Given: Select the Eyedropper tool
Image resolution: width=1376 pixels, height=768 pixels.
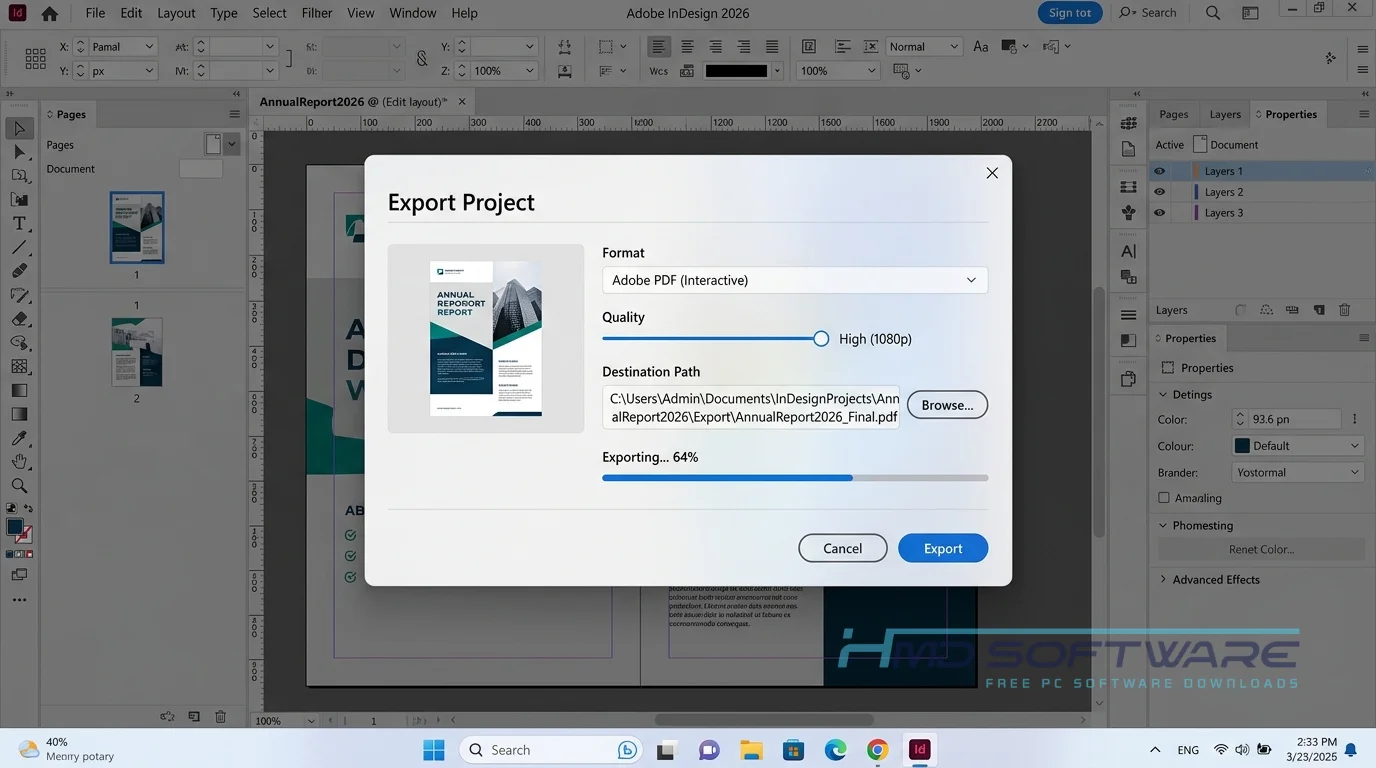Looking at the screenshot, I should coord(19,438).
